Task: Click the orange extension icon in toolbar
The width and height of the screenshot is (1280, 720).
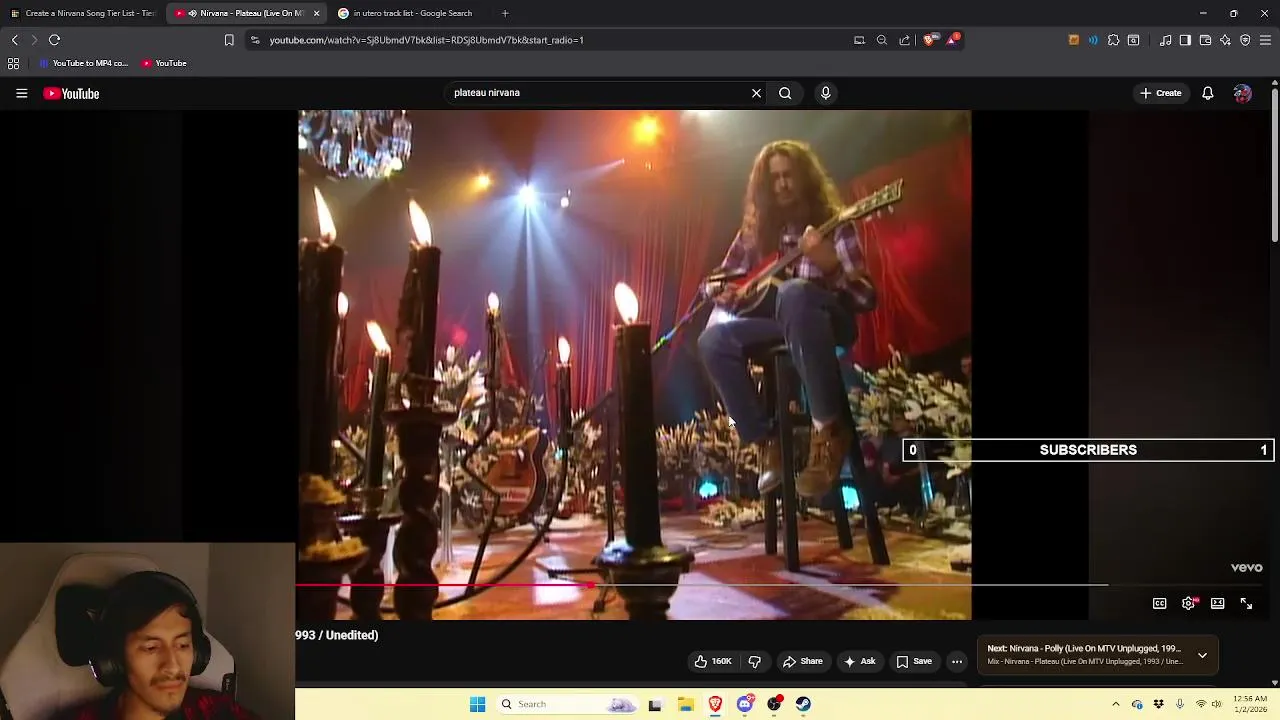Action: (1074, 40)
